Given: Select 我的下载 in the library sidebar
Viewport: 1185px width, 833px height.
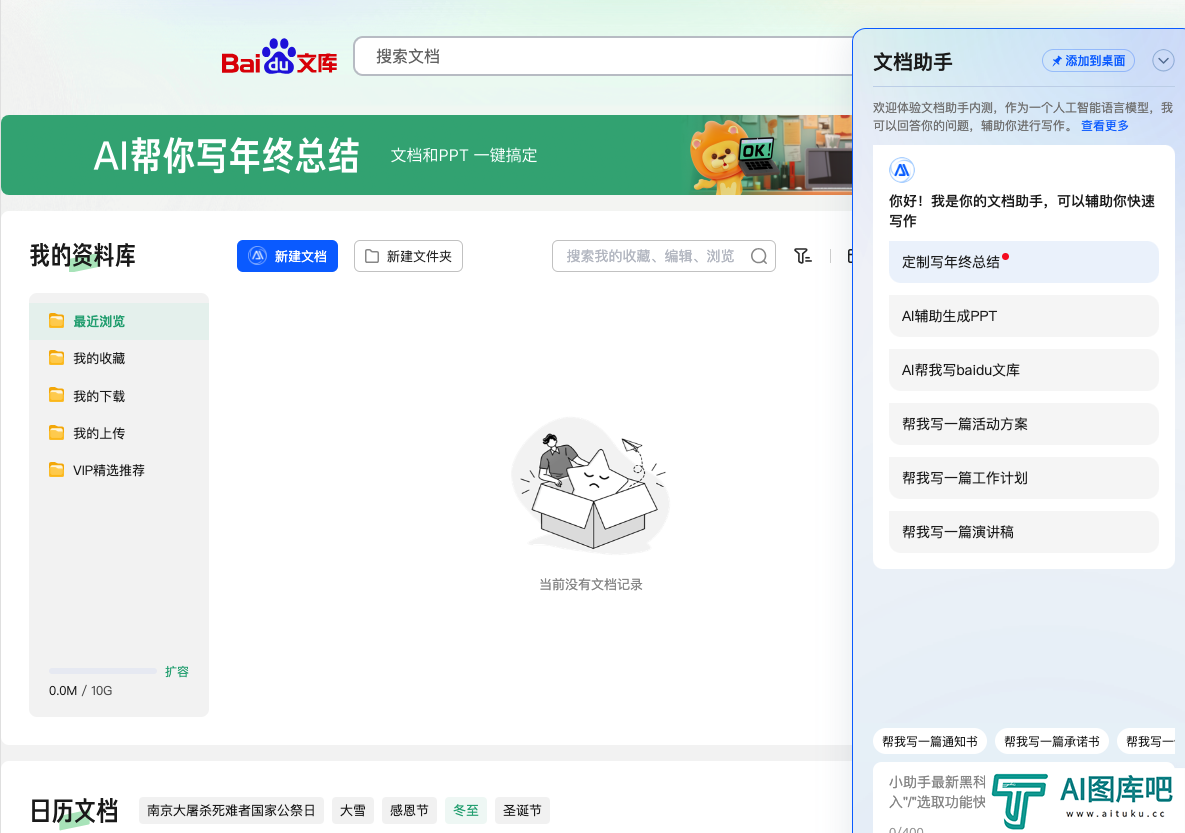Looking at the screenshot, I should [119, 395].
